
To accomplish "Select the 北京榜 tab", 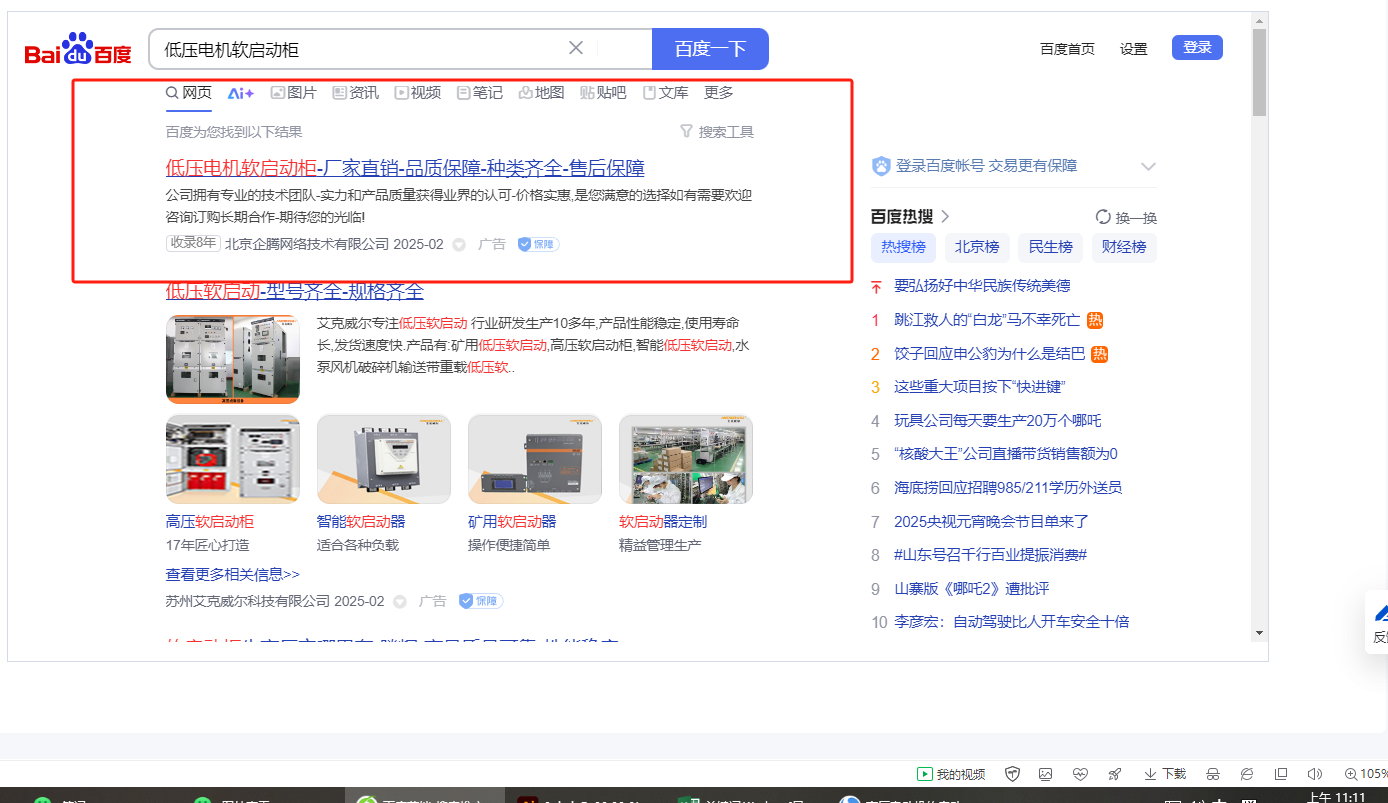I will tap(977, 247).
